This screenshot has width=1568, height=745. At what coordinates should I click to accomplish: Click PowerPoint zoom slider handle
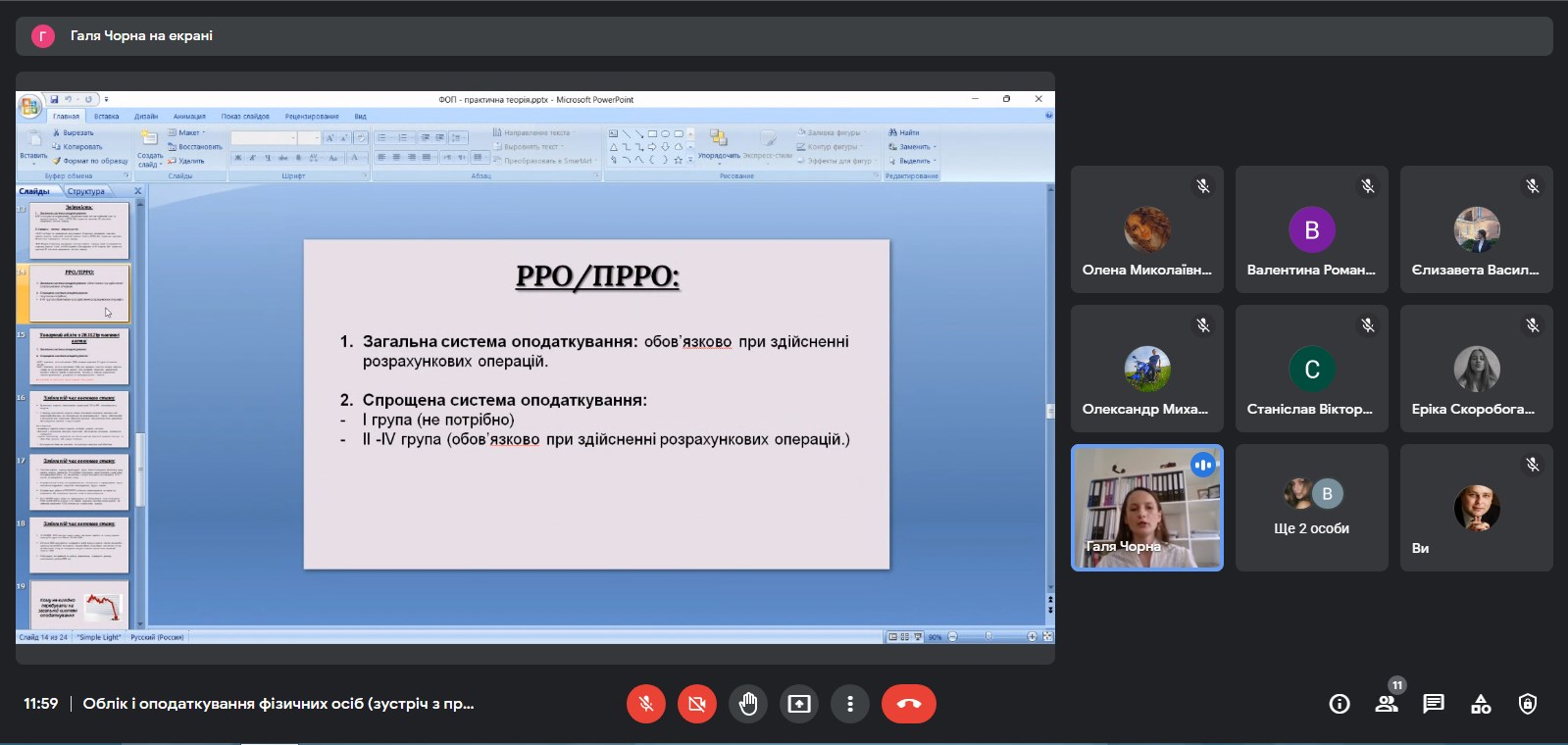[990, 637]
